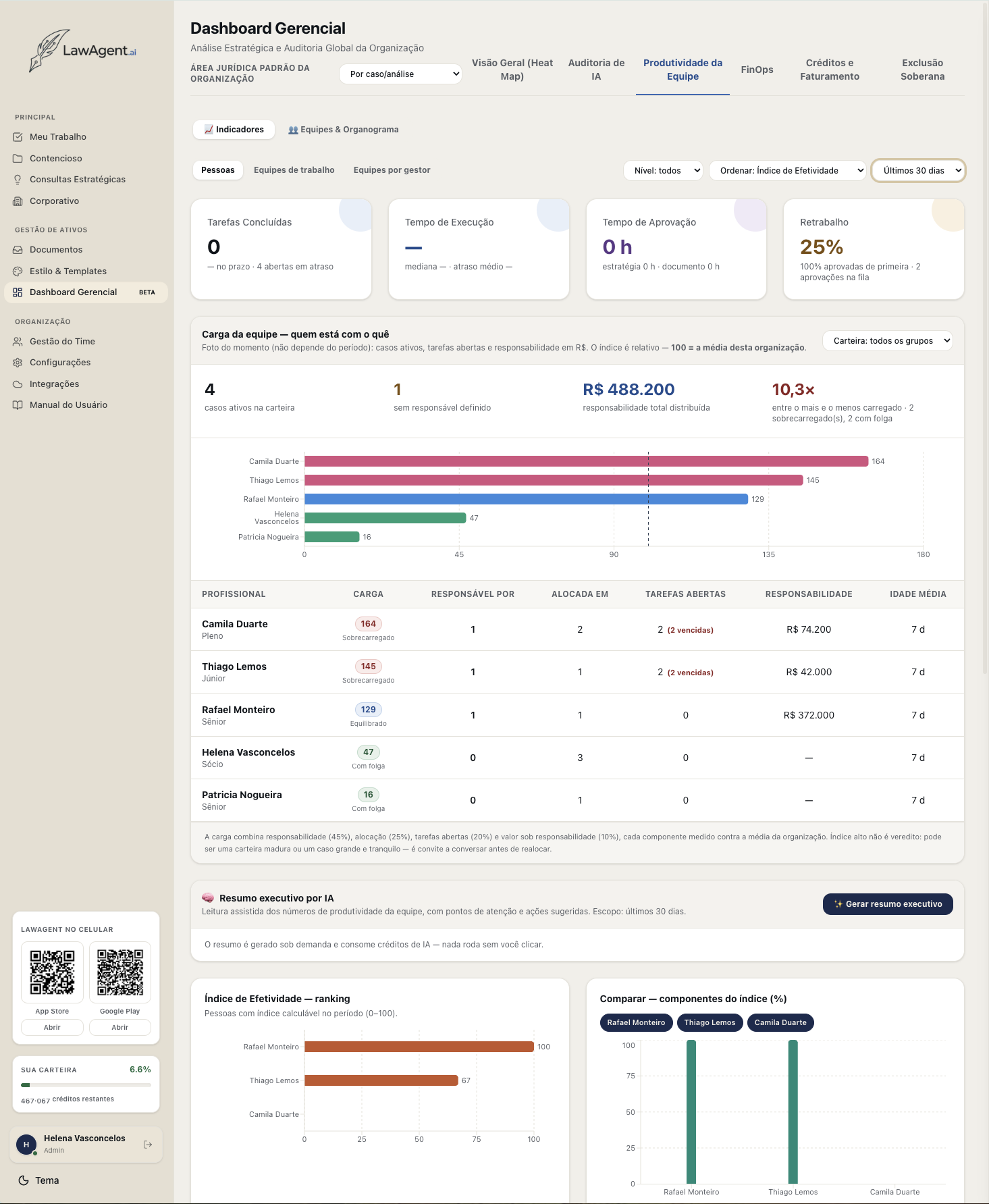Click the Corporativo building icon
This screenshot has width=989, height=1204.
point(18,201)
